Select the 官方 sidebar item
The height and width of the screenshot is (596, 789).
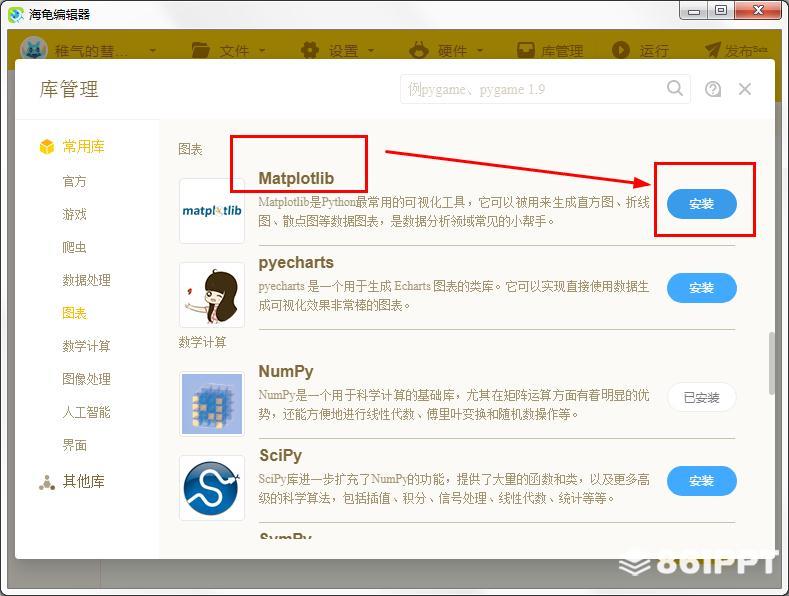point(74,181)
